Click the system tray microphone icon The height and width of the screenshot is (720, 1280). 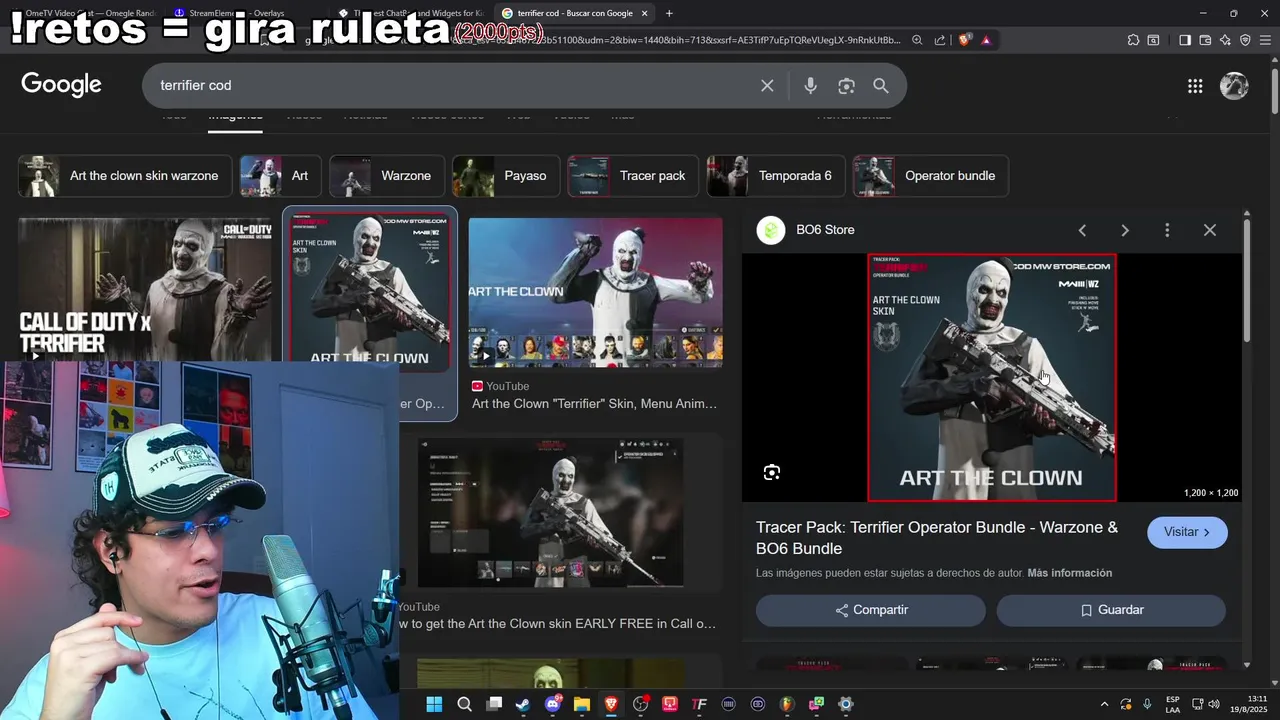[1147, 704]
